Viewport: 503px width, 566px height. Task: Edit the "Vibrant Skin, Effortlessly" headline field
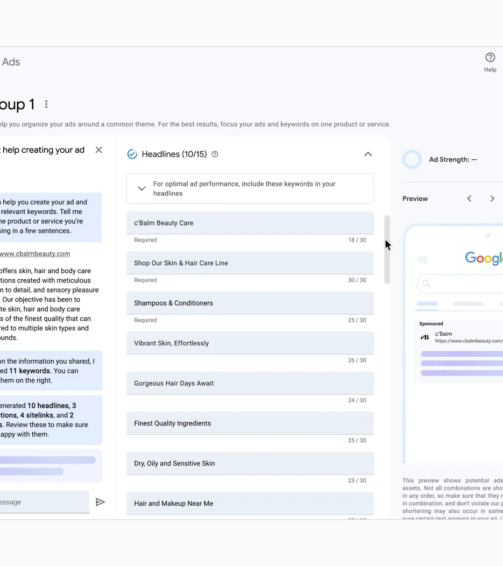coord(250,343)
